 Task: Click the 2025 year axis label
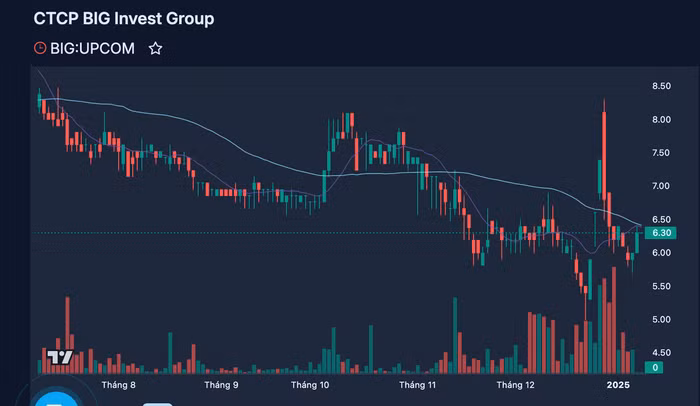point(618,385)
